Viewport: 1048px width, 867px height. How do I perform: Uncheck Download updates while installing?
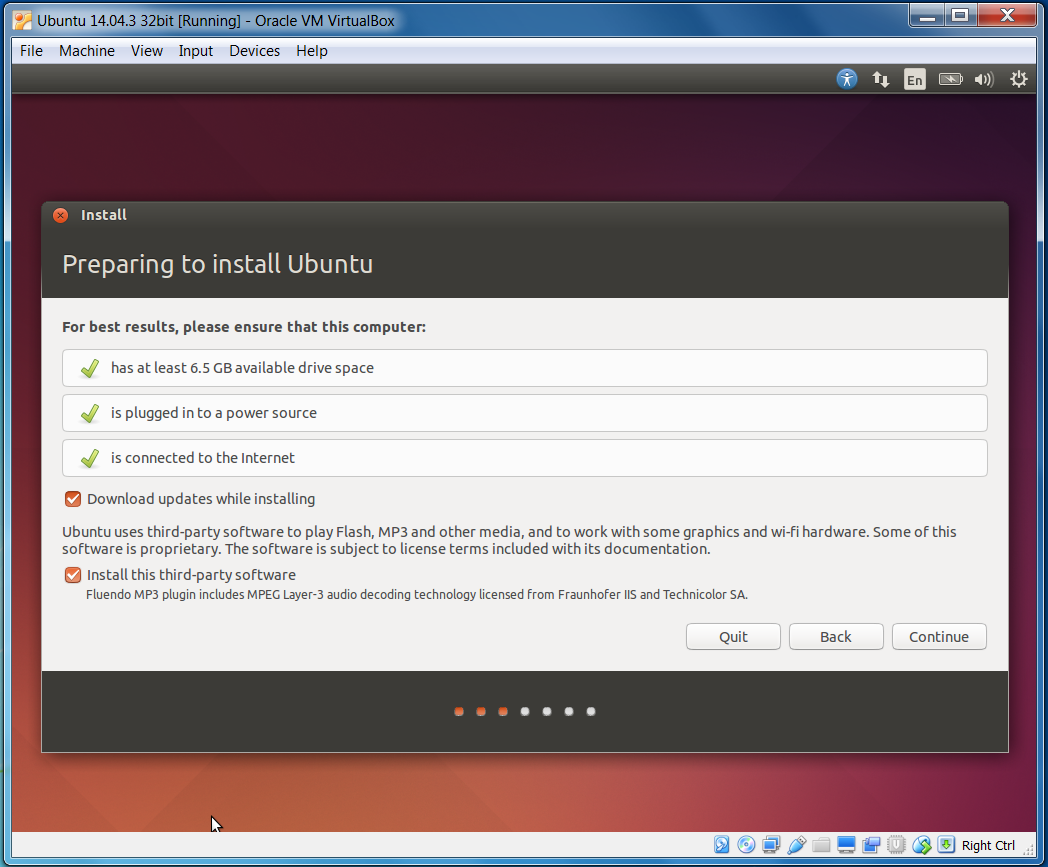click(72, 499)
